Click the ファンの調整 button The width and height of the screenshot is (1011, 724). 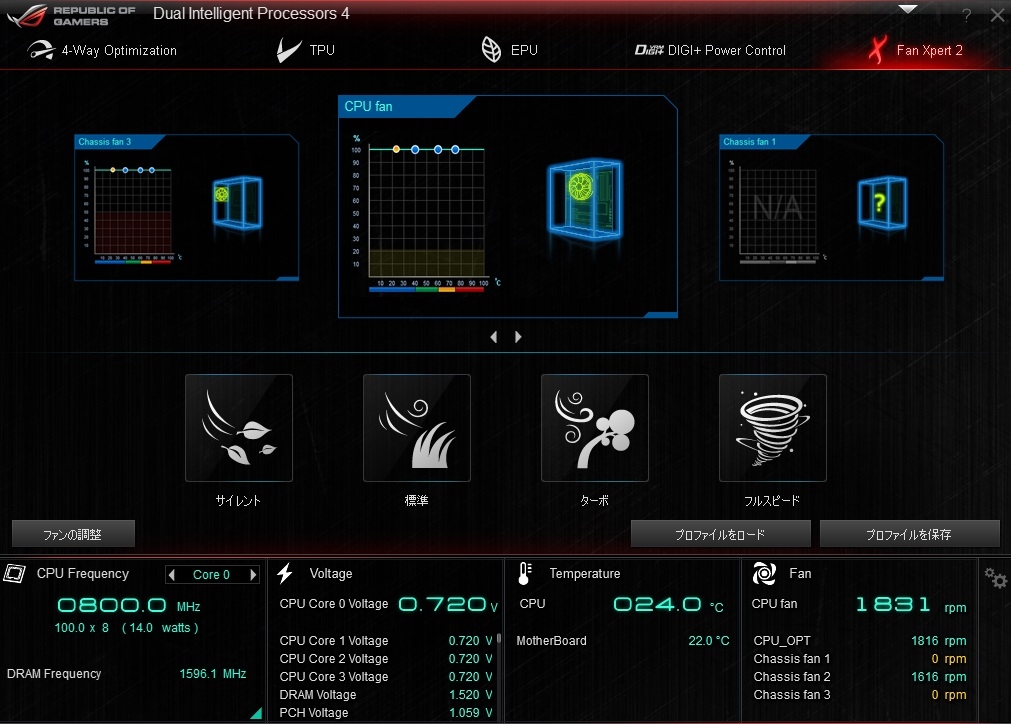click(74, 534)
